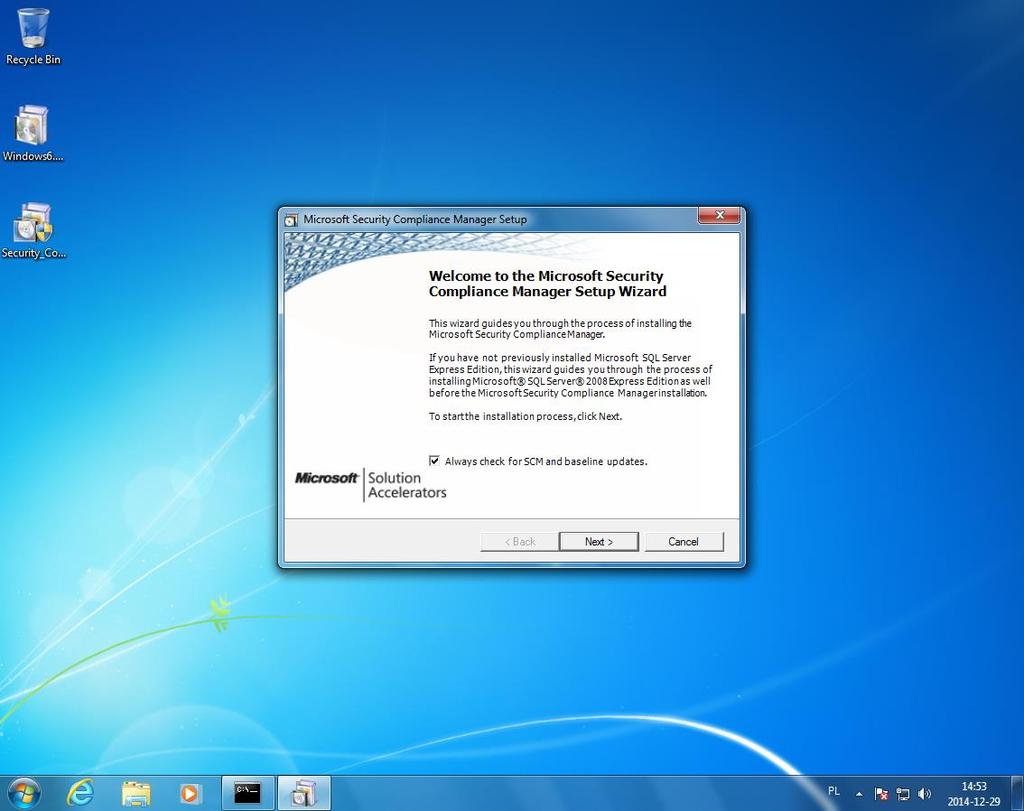Select the Windows6 installer desktop icon
Viewport: 1024px width, 811px height.
tap(33, 133)
